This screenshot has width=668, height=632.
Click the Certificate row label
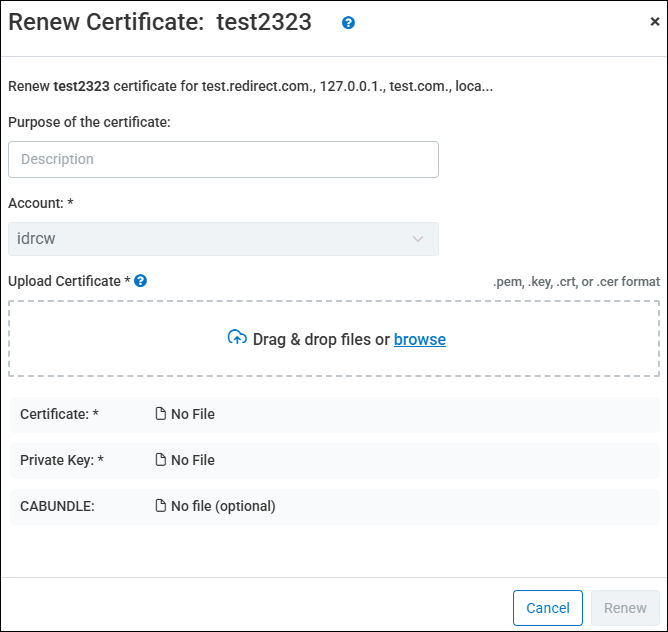[59, 414]
